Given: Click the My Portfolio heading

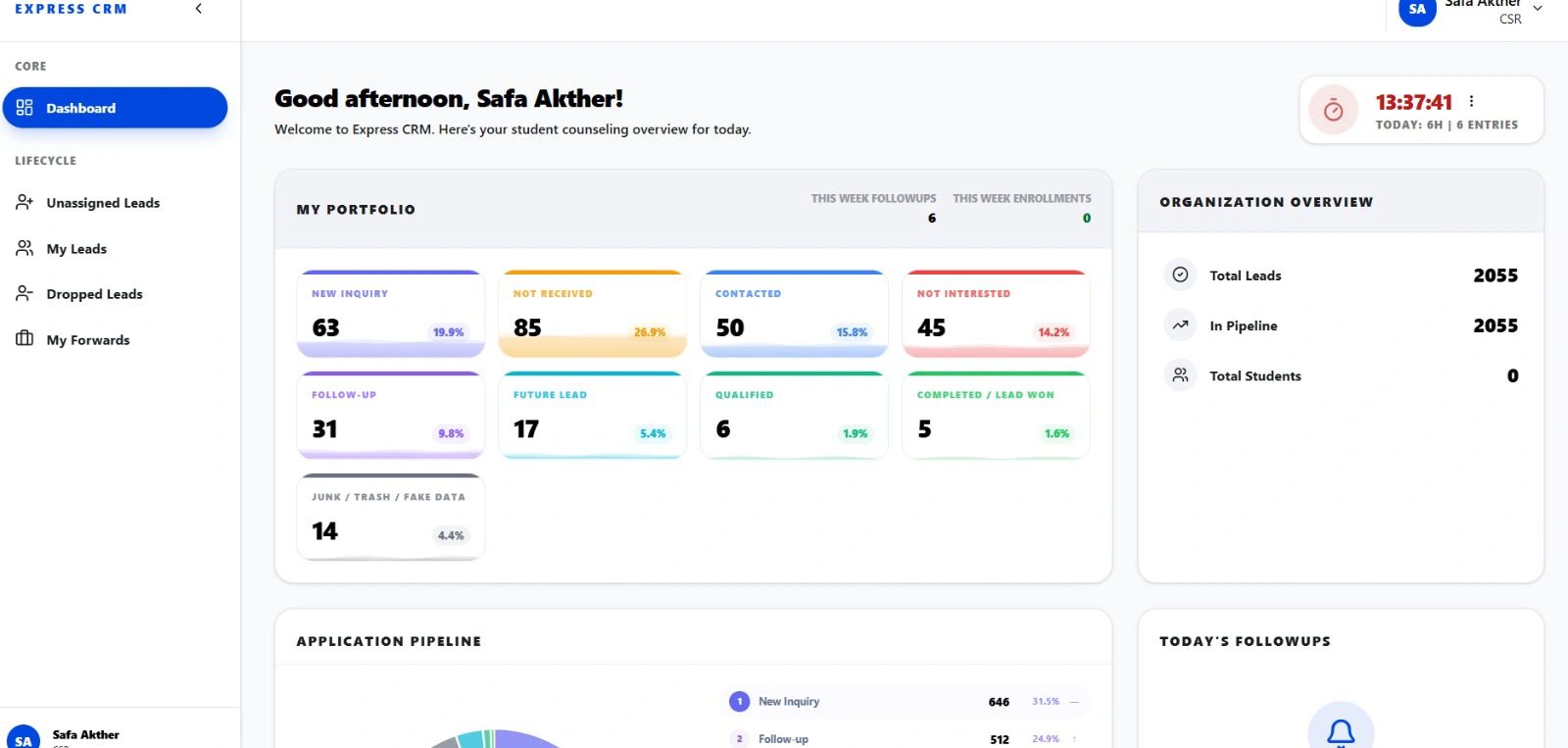Looking at the screenshot, I should pyautogui.click(x=356, y=210).
